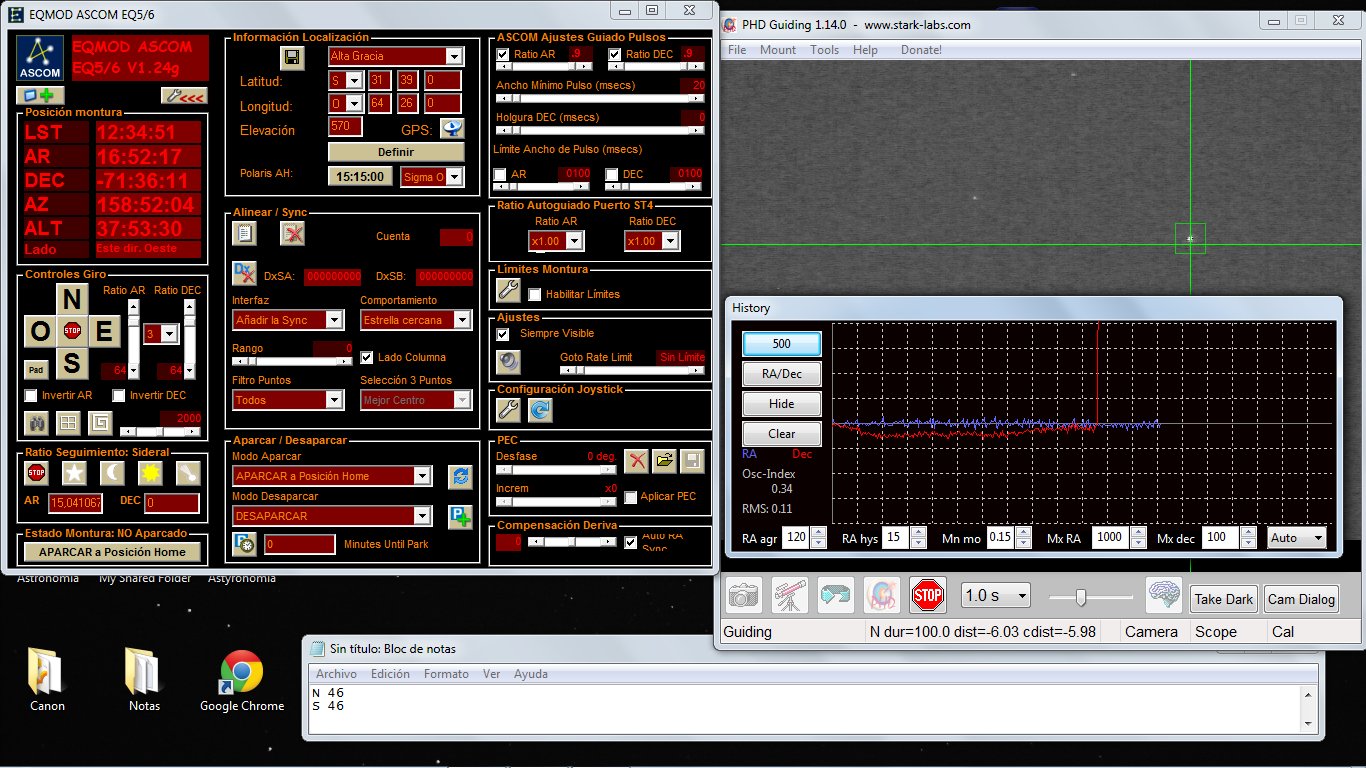
Task: Open the brain advanced settings icon in PHD
Action: (1164, 595)
